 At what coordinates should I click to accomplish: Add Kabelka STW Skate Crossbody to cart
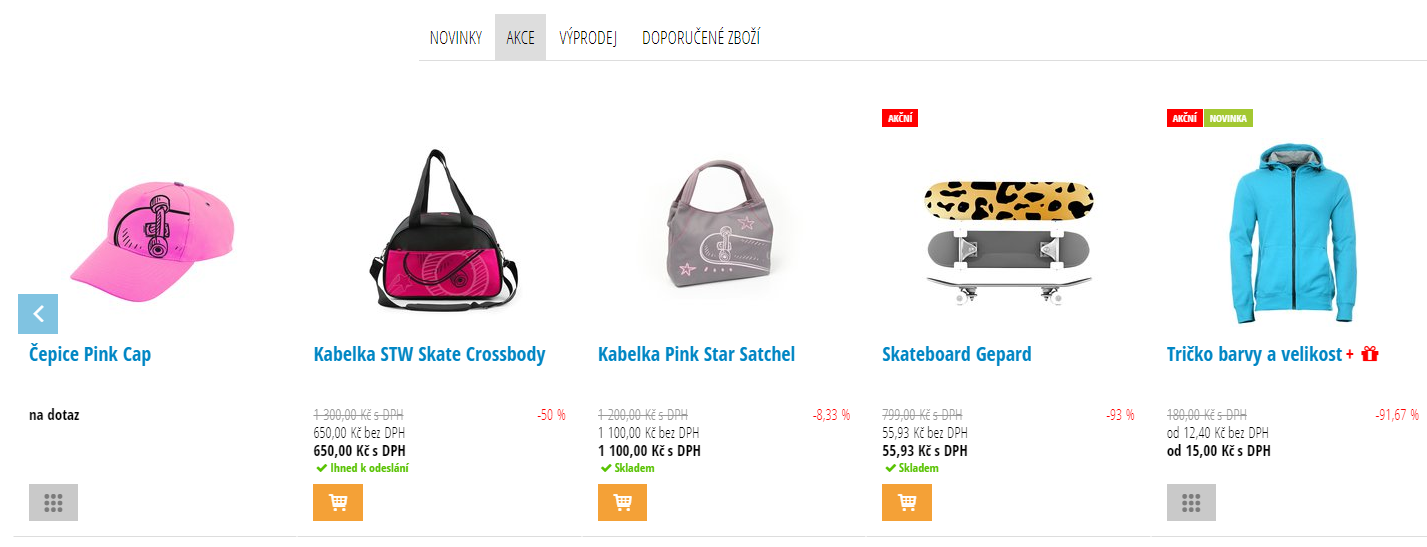[x=338, y=502]
